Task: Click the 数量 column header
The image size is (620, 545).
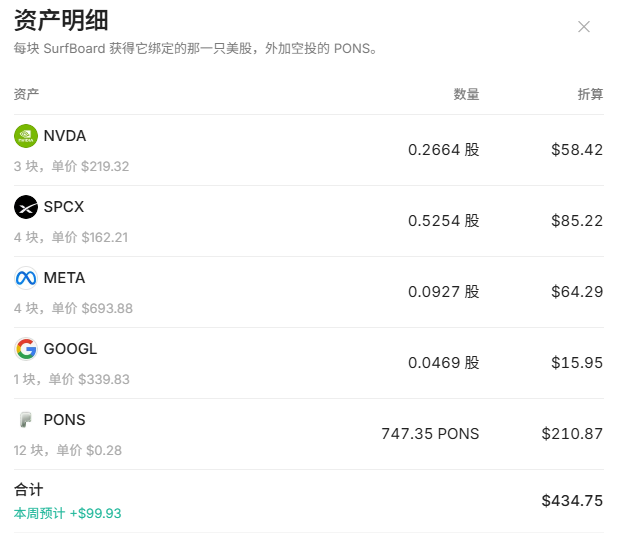Action: tap(466, 94)
